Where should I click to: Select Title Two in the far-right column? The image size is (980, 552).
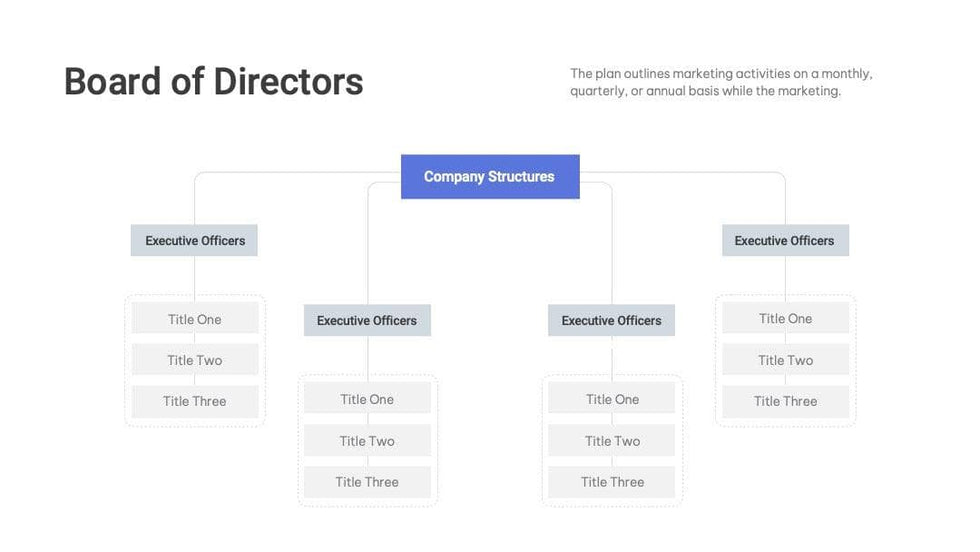click(785, 361)
